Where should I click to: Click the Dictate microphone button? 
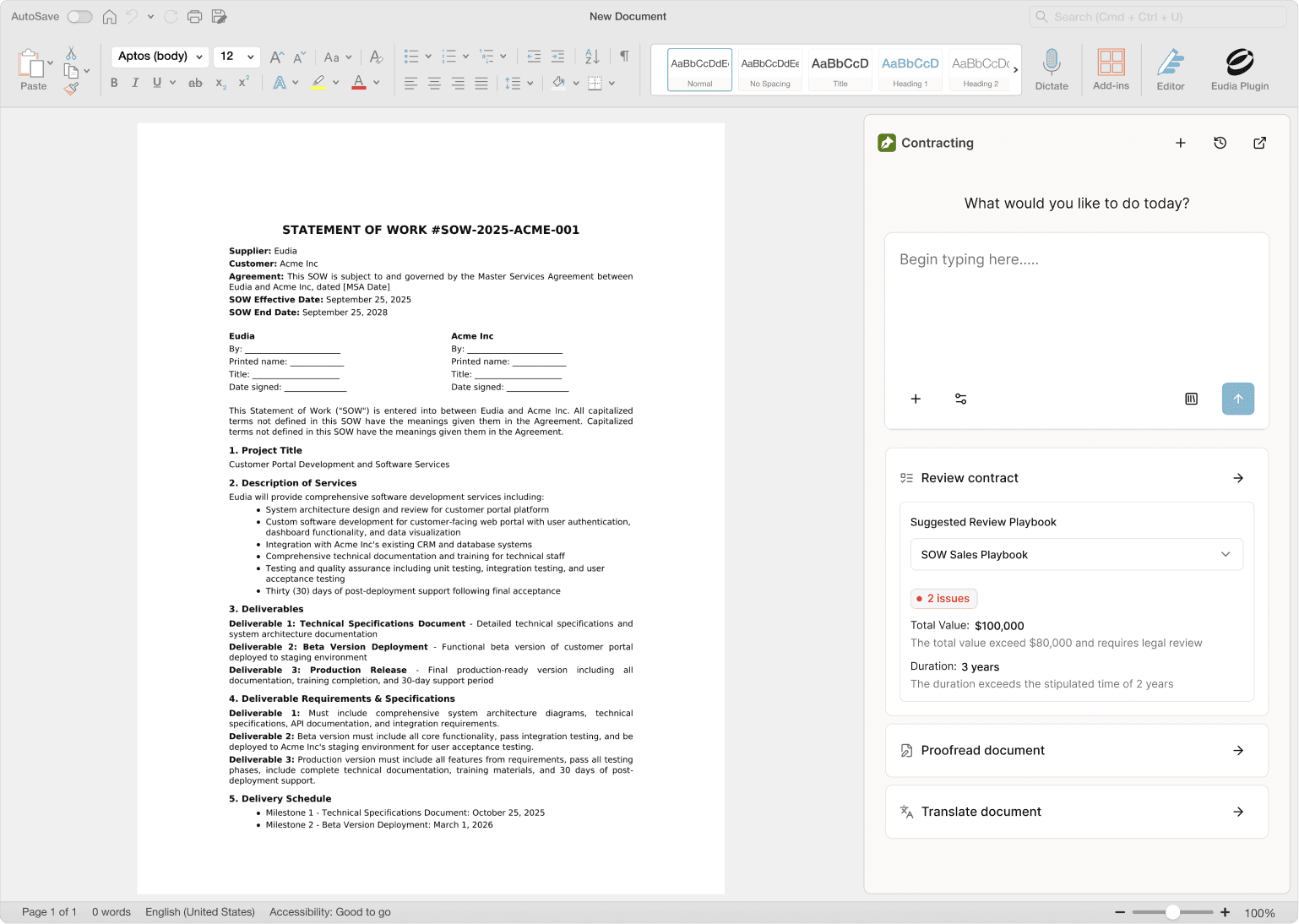point(1052,69)
